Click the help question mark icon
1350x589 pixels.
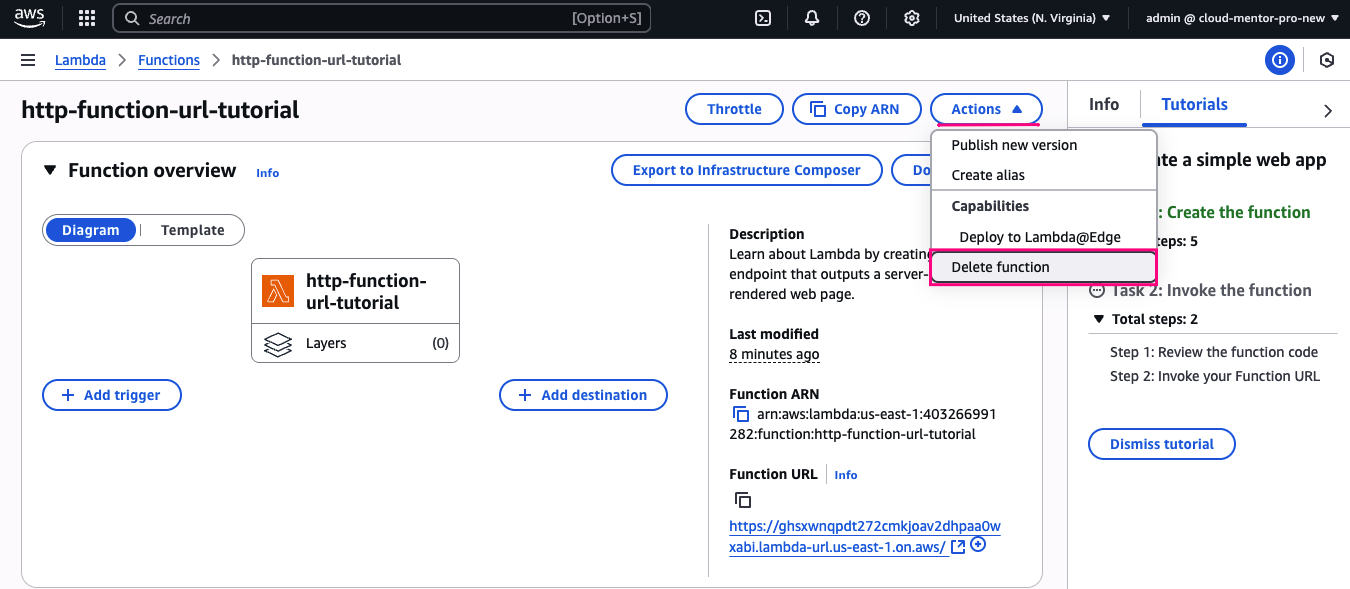pos(862,18)
